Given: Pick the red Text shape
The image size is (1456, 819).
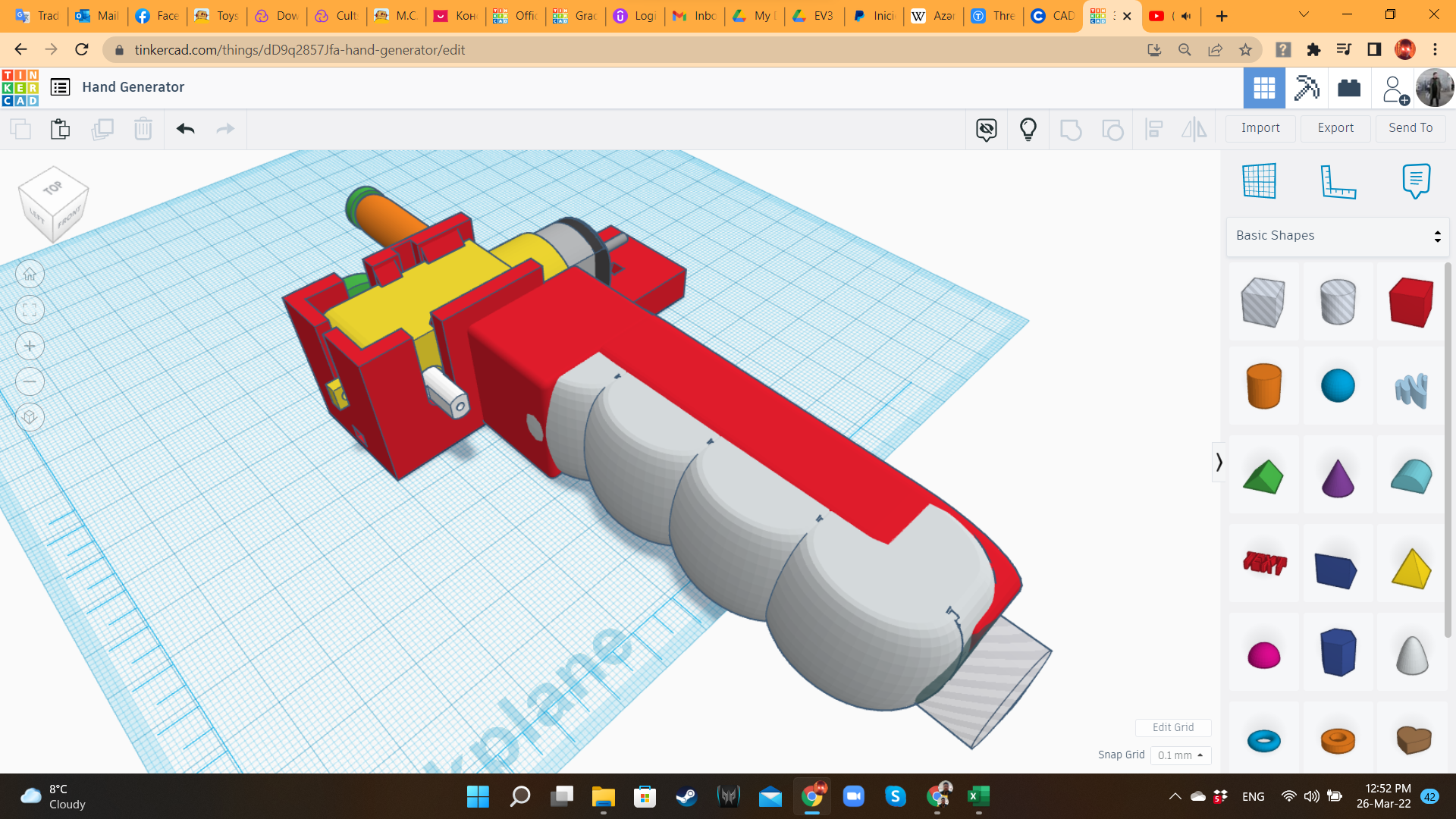Looking at the screenshot, I should point(1263,563).
